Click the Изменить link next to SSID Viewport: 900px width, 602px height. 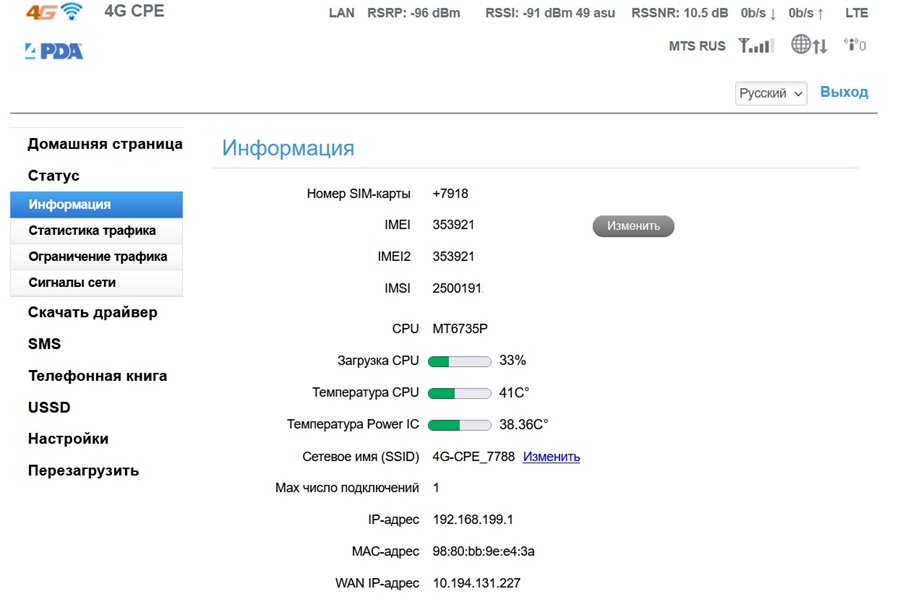coord(551,457)
